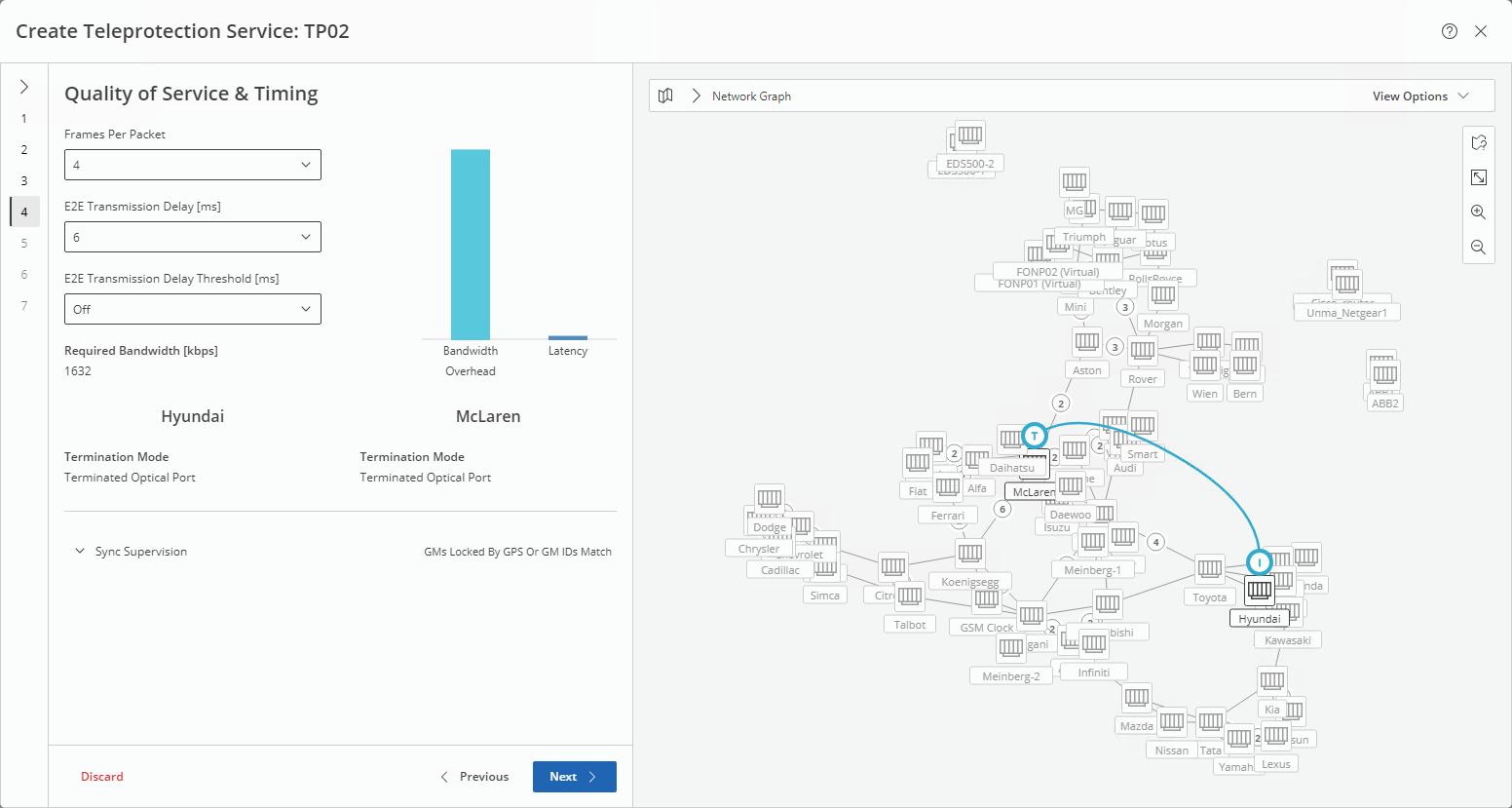
Task: Open the E2E Transmission Delay dropdown
Action: pyautogui.click(x=193, y=237)
